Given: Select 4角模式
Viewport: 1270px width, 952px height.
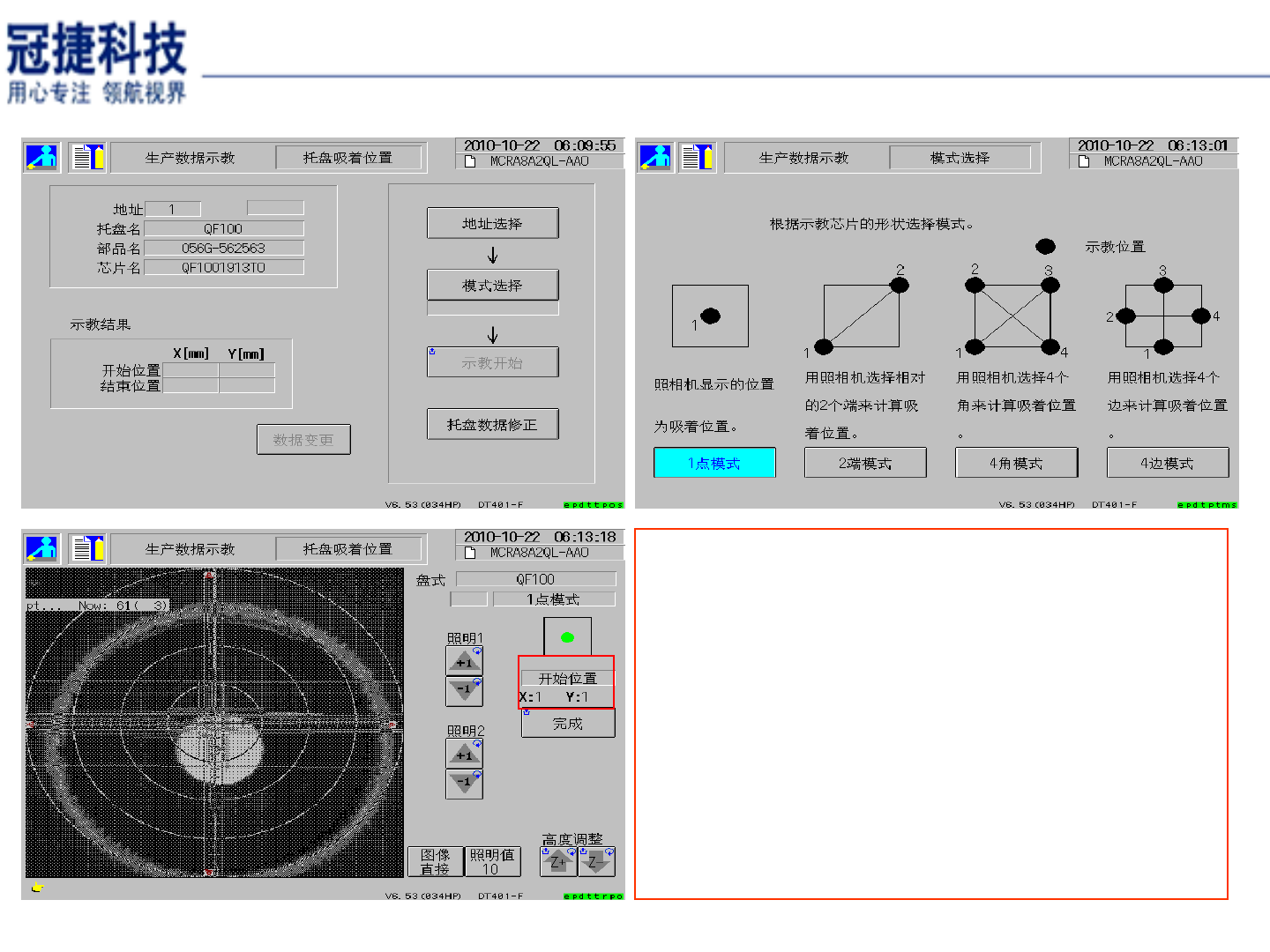Looking at the screenshot, I should coord(1016,463).
